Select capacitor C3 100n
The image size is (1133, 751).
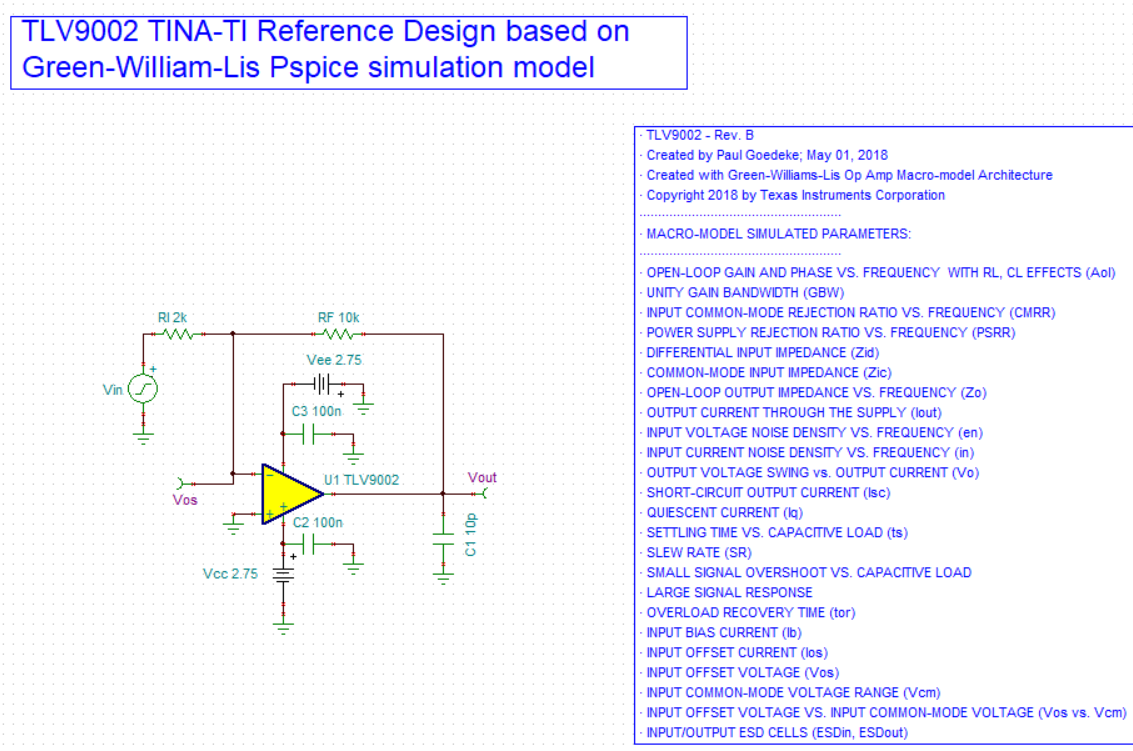(309, 434)
